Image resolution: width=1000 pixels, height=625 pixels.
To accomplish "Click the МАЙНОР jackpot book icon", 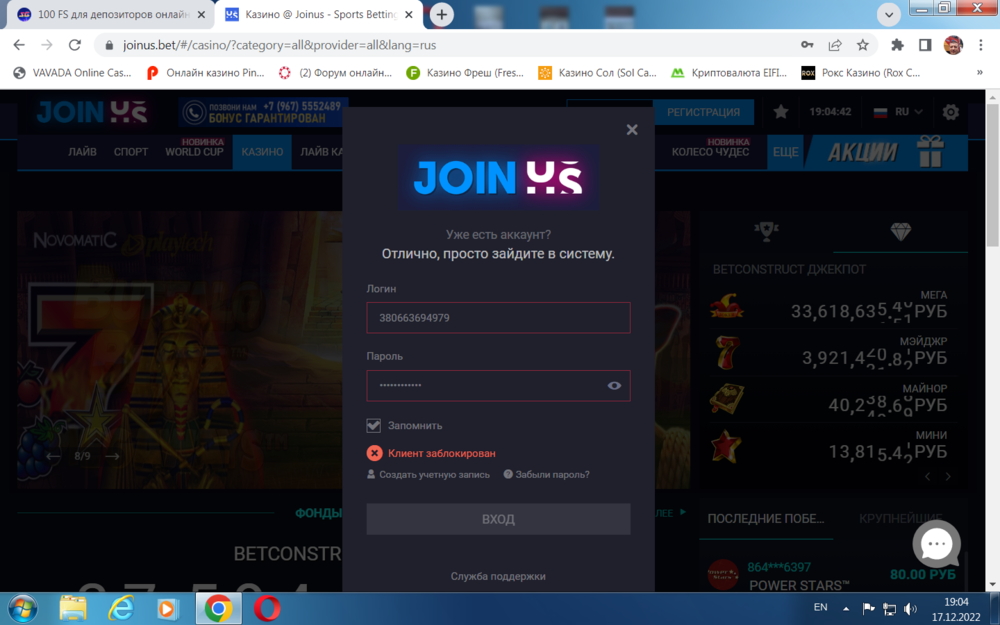I will pos(726,399).
